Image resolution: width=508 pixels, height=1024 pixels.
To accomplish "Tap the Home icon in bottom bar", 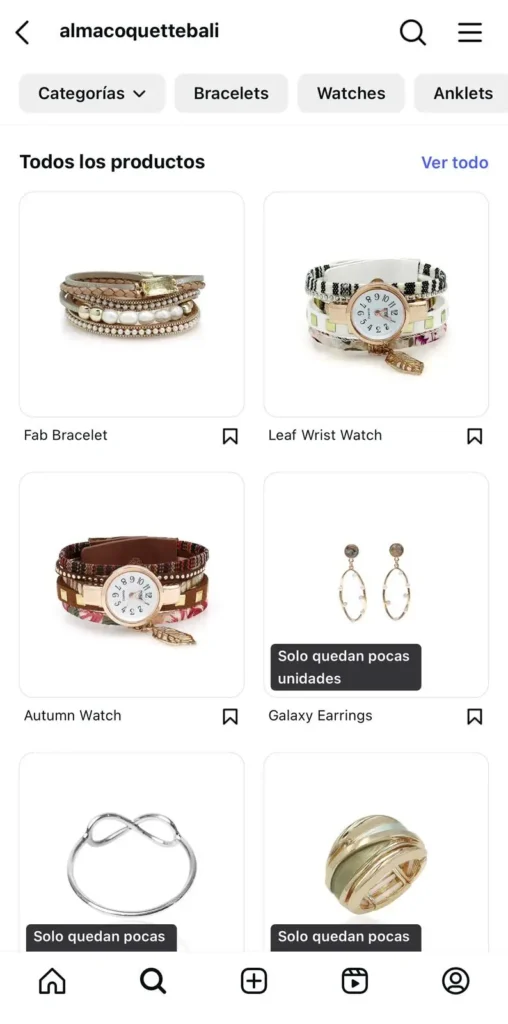I will click(x=52, y=981).
